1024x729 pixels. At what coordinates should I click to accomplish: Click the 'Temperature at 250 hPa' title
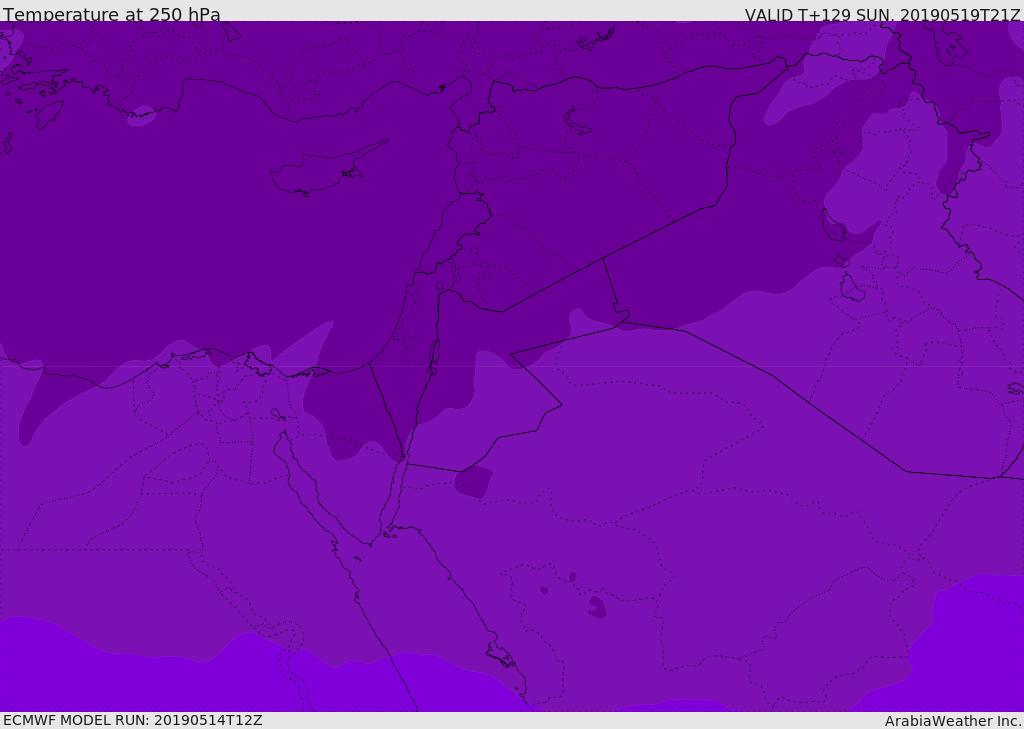[112, 14]
